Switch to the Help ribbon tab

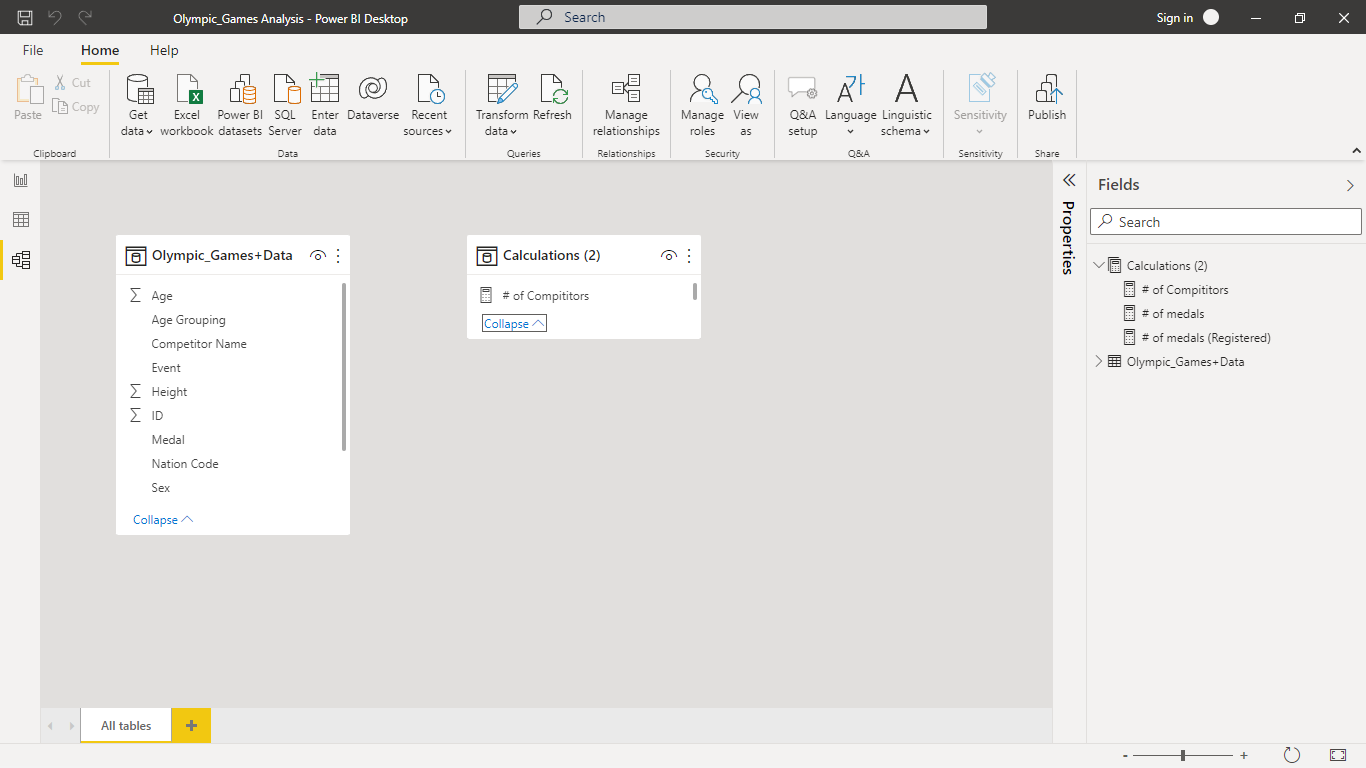pos(163,50)
